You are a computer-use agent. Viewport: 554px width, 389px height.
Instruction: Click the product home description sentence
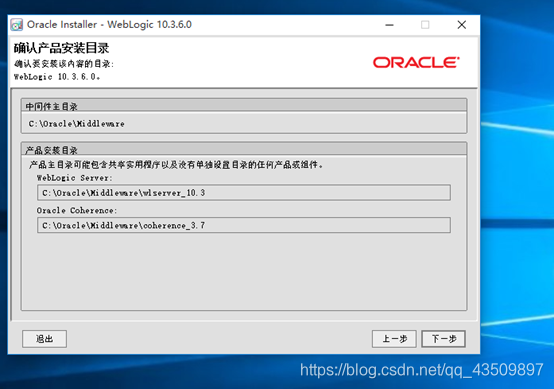click(x=176, y=165)
